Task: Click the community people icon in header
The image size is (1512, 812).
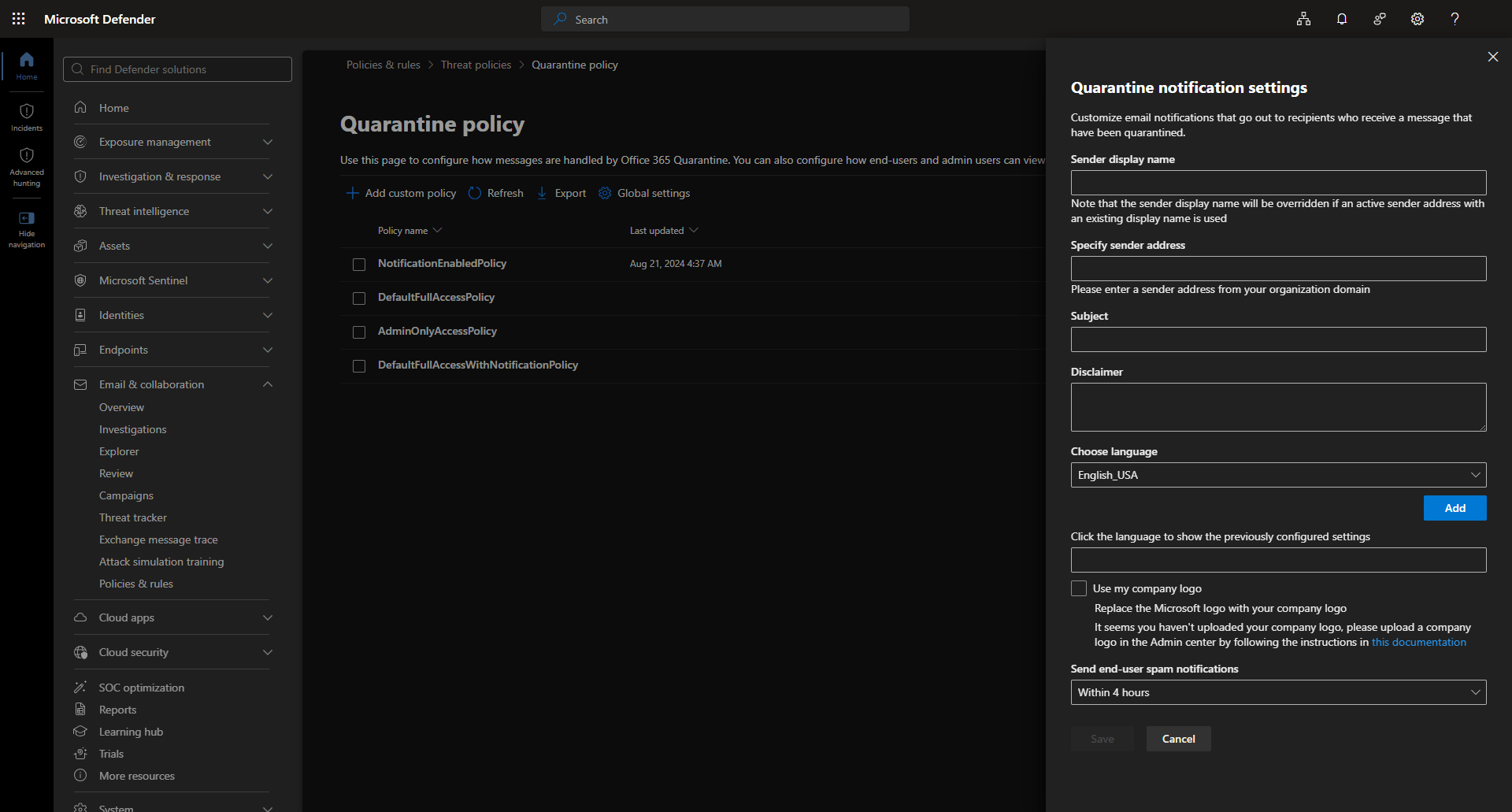Action: pos(1380,19)
